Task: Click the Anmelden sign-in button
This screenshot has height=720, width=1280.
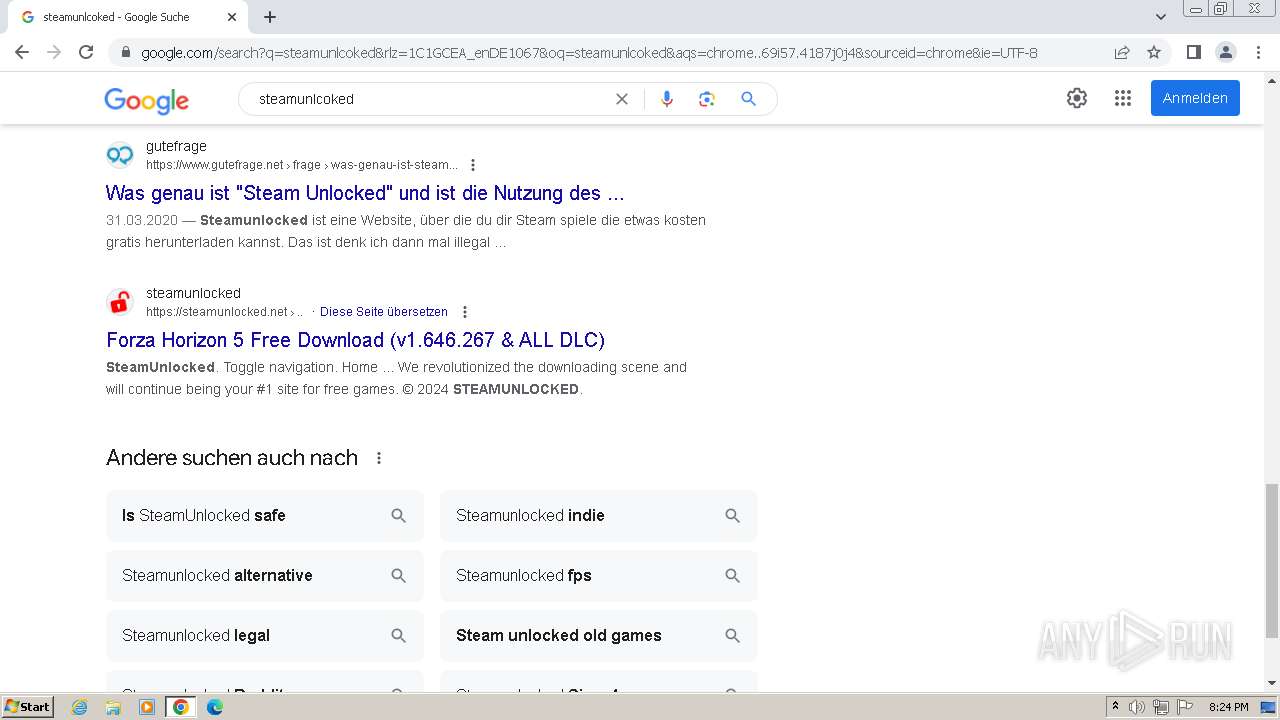Action: coord(1195,98)
